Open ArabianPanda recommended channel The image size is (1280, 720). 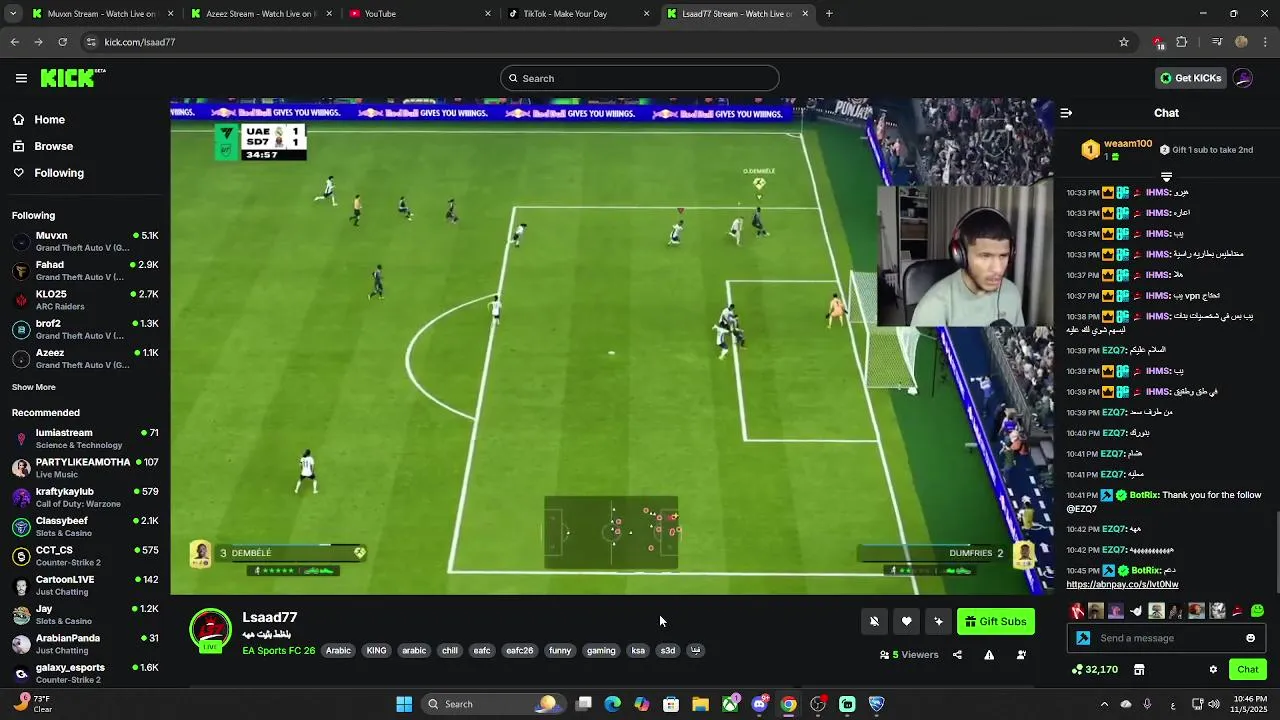click(x=85, y=644)
